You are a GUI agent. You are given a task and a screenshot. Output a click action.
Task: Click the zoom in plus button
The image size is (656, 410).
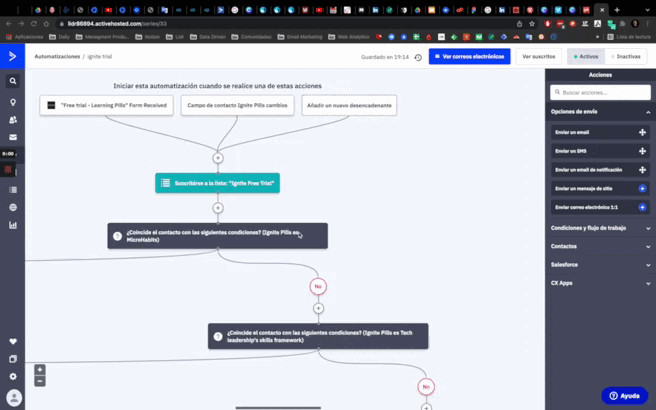[x=40, y=370]
